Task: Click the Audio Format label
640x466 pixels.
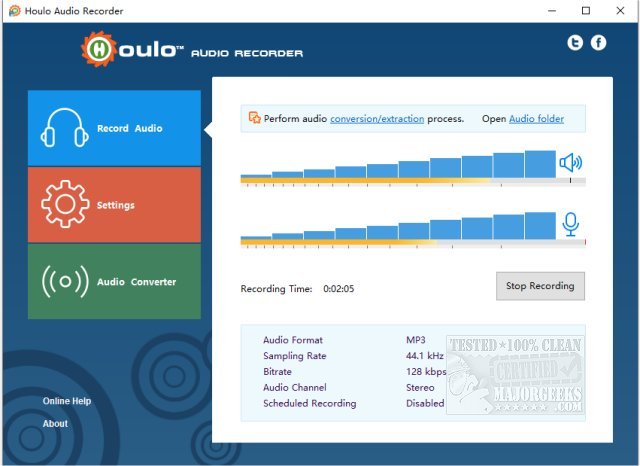Action: [293, 340]
